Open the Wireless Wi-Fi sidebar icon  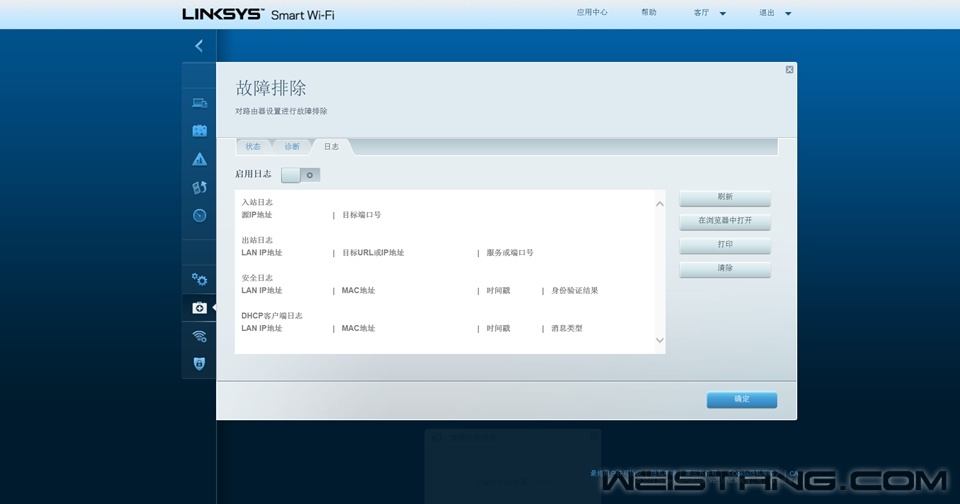click(199, 336)
